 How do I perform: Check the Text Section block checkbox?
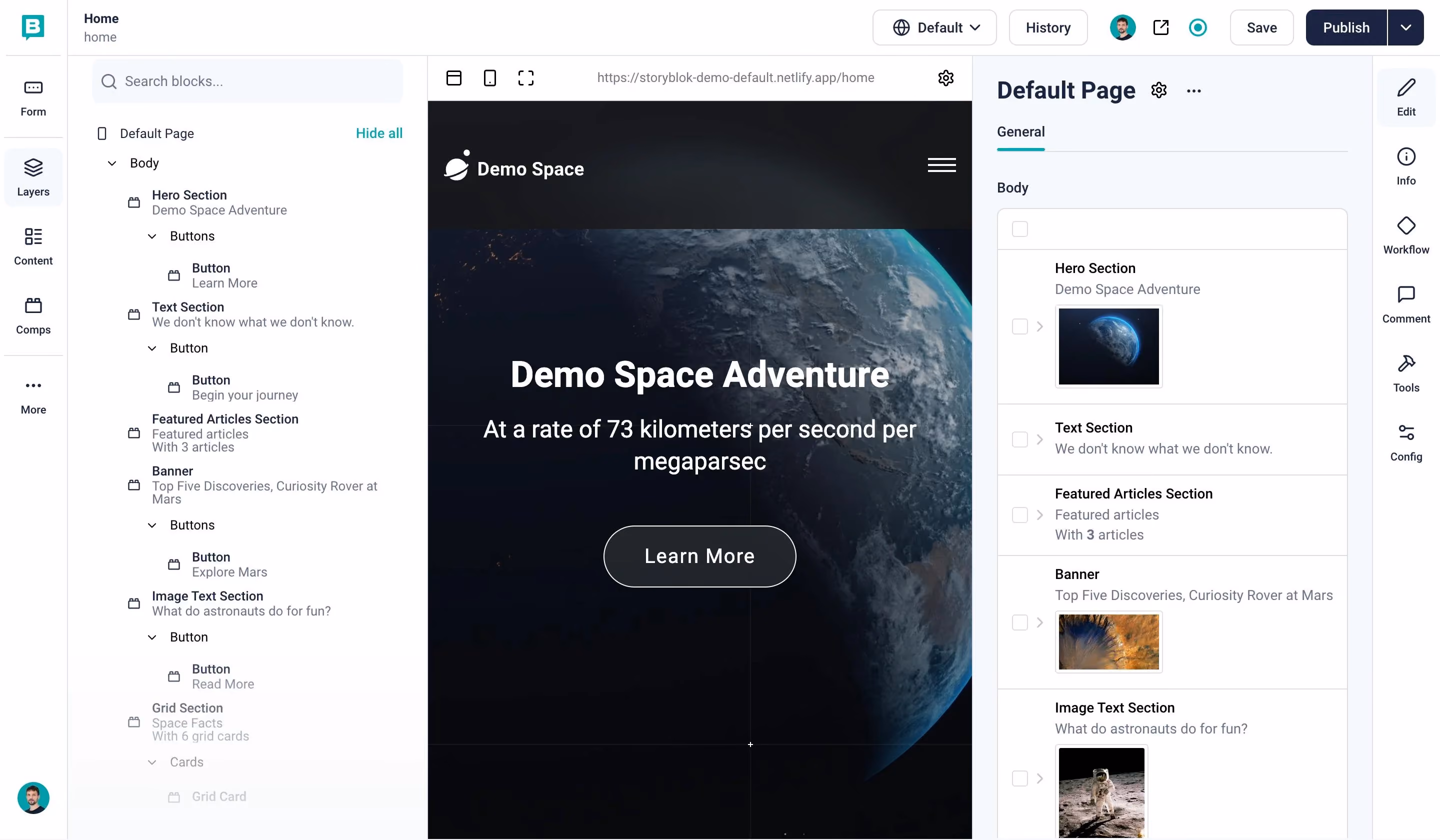pos(1019,439)
